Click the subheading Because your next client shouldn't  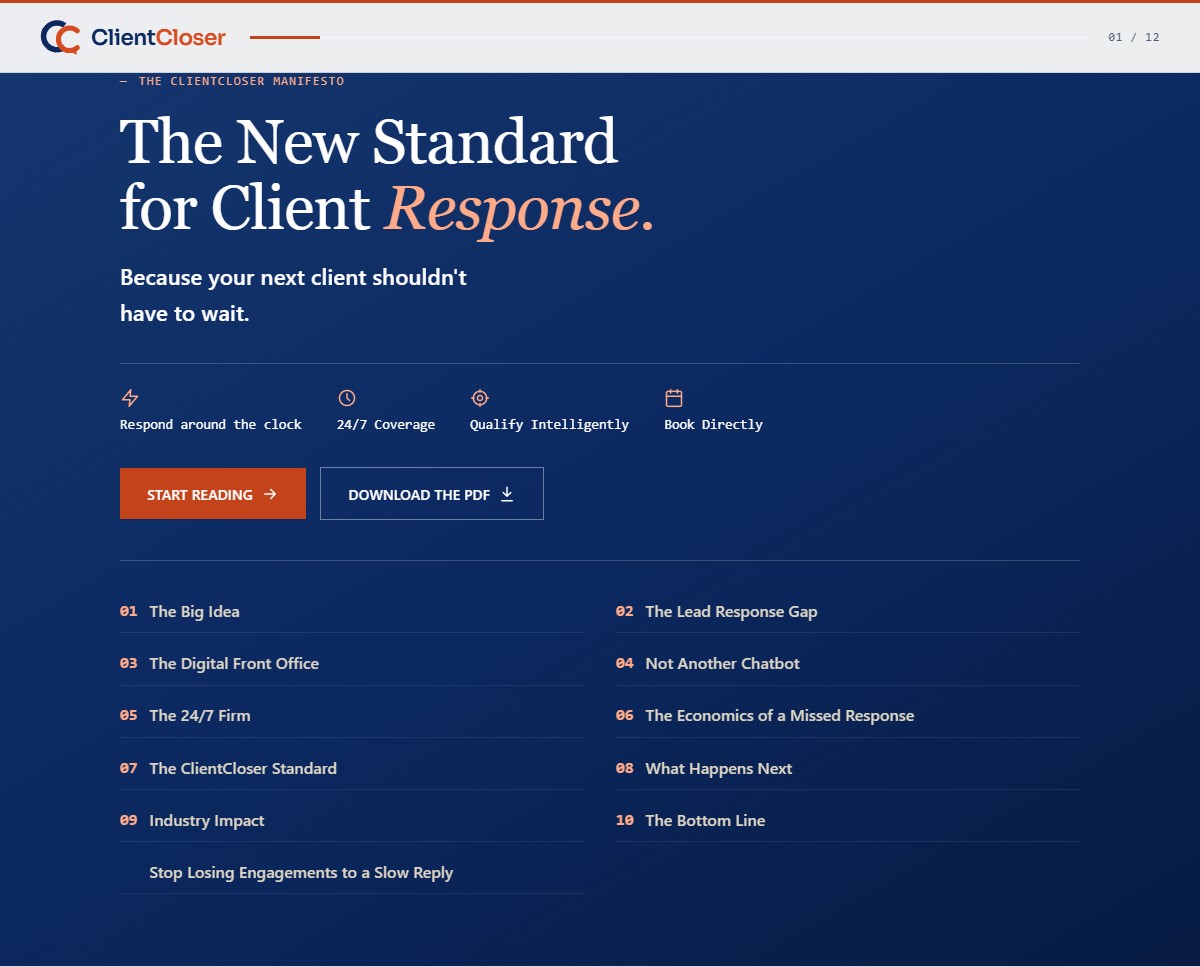[293, 277]
